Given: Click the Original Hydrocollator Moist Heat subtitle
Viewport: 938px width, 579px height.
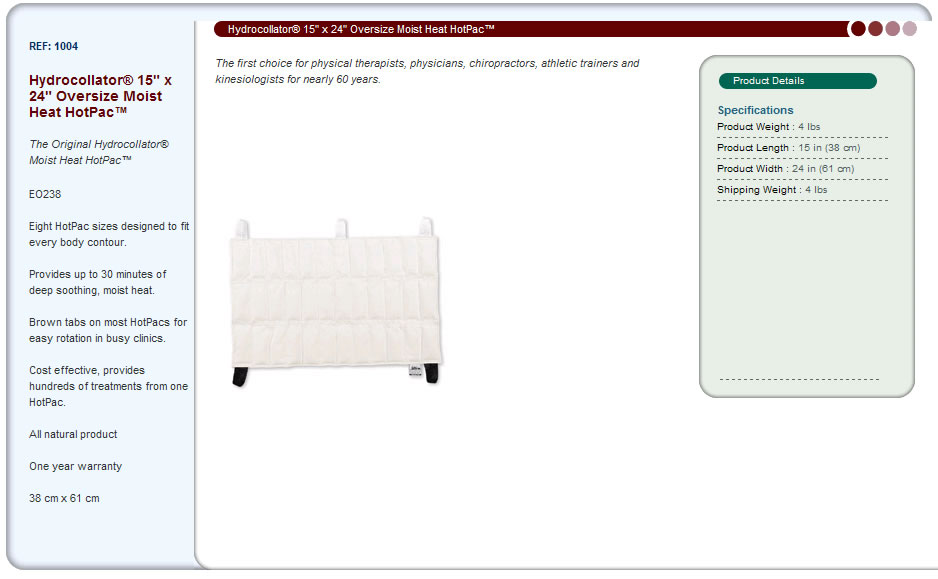Looking at the screenshot, I should 99,152.
